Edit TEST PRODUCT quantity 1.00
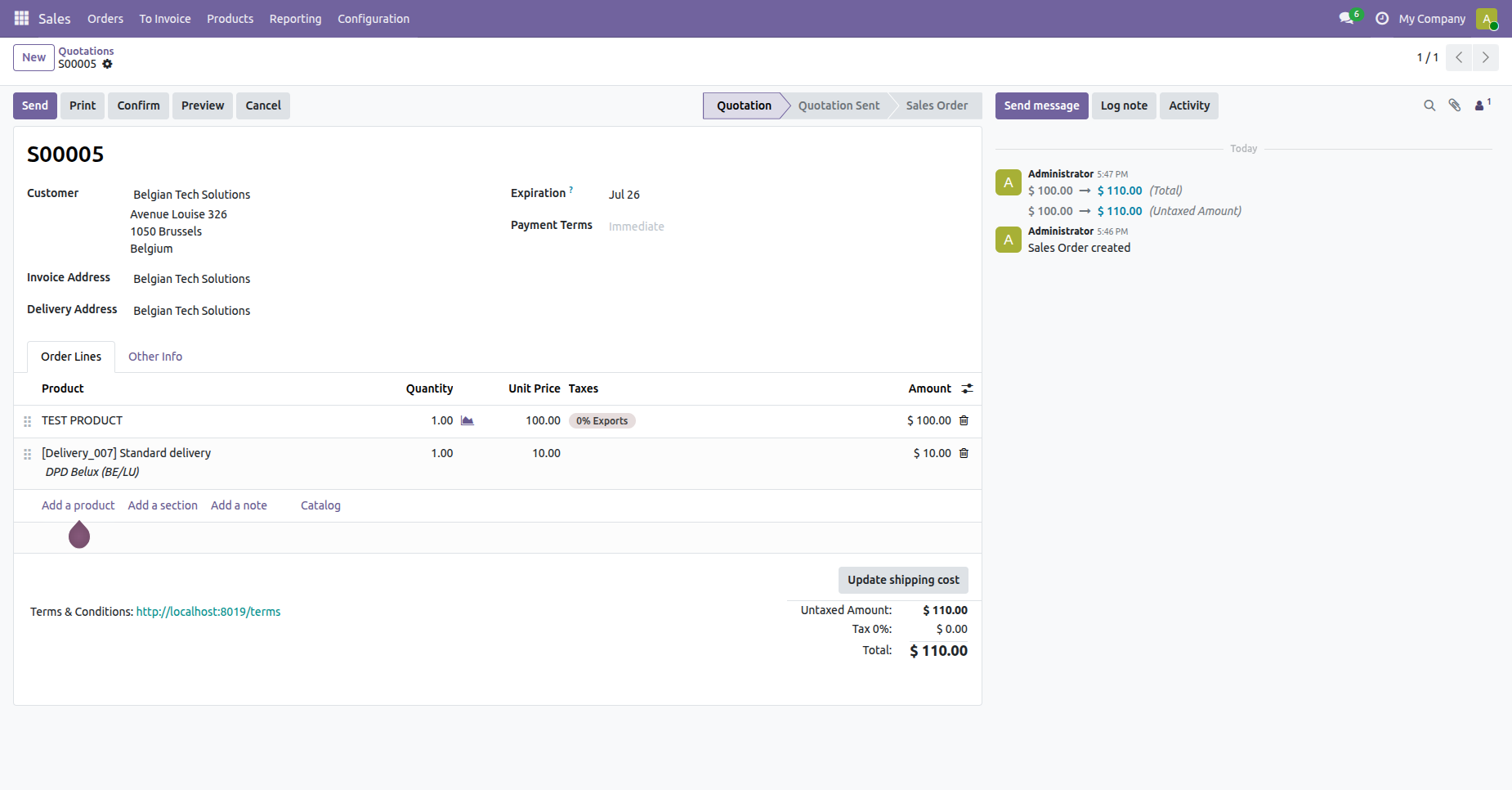Screen dimensions: 1512x790 tap(441, 420)
